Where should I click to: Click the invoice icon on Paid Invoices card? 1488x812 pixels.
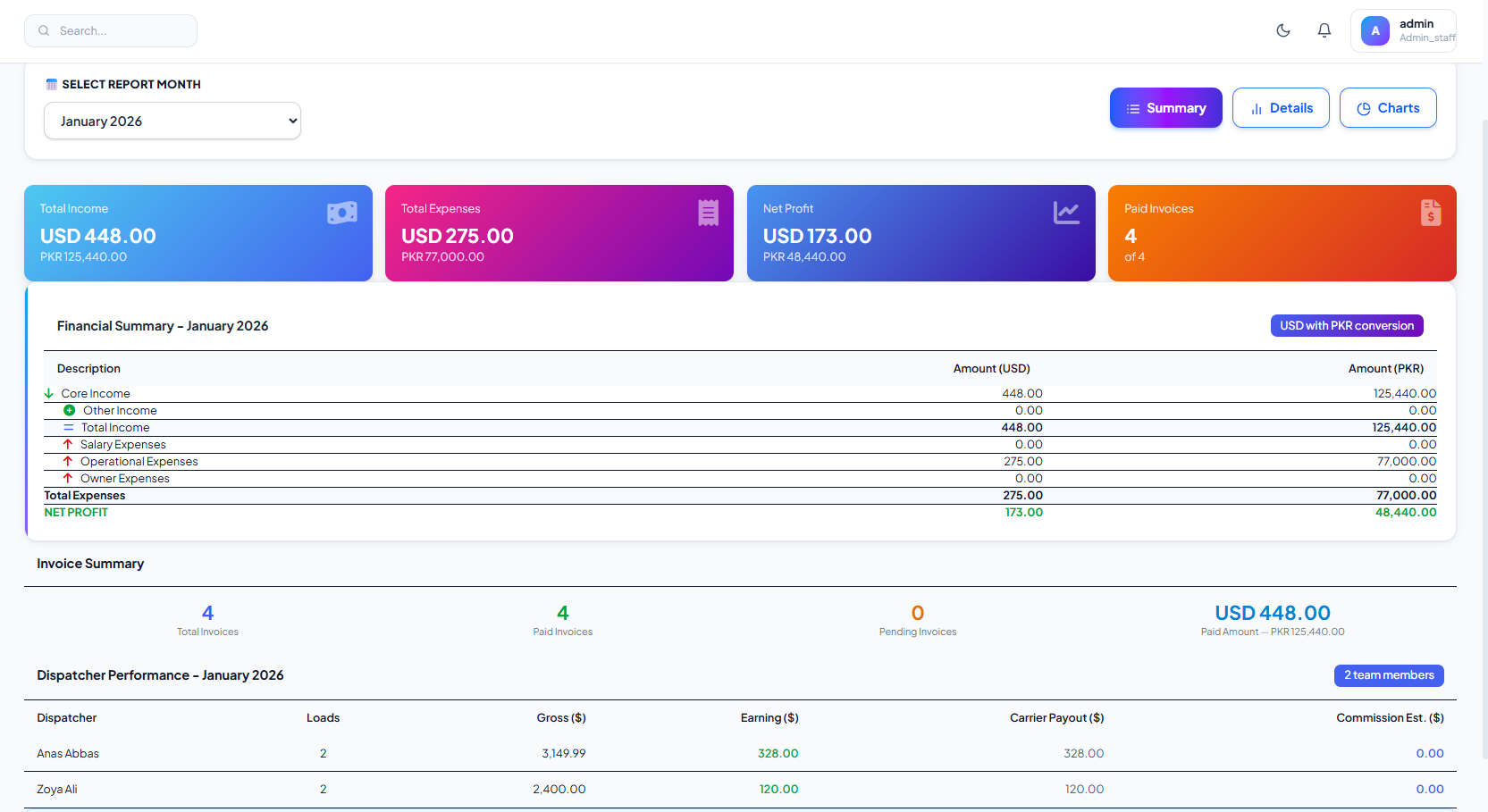1430,213
